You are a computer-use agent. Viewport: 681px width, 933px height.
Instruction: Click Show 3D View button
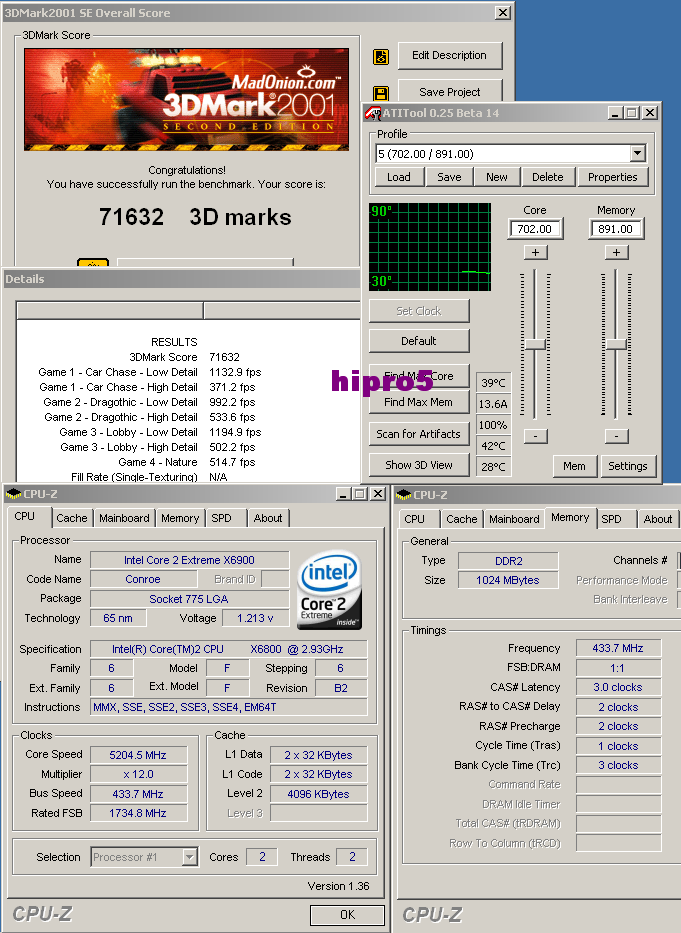(418, 465)
